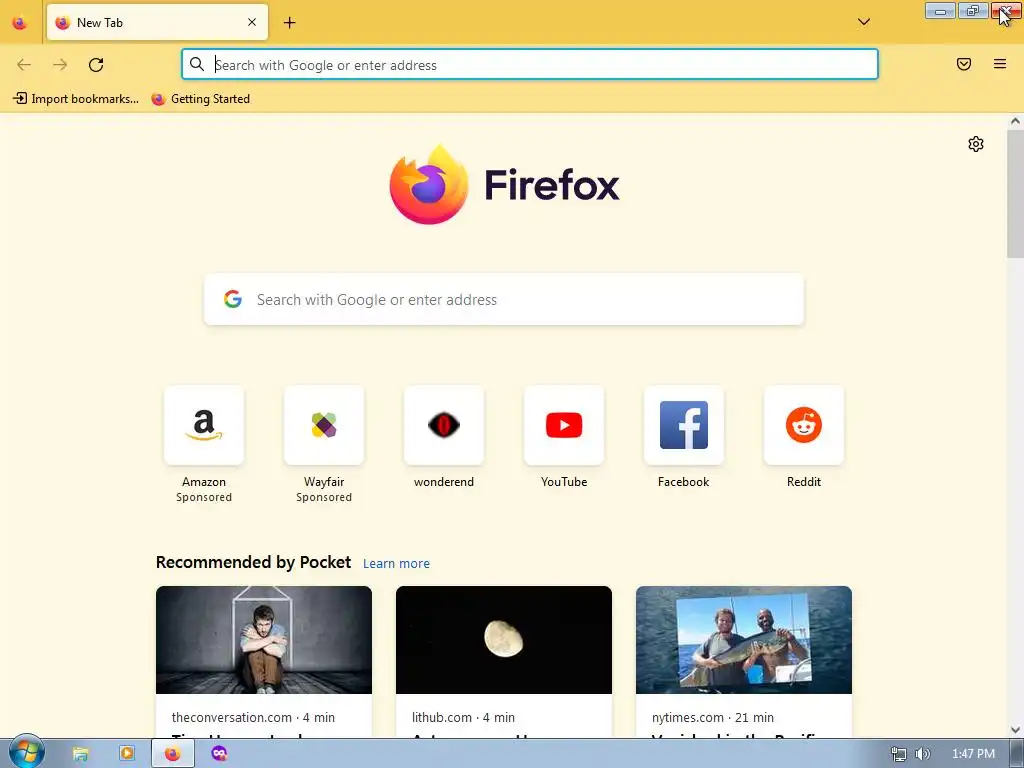This screenshot has height=768, width=1024.
Task: Click the lithub.com · 4 min text
Action: [x=463, y=717]
